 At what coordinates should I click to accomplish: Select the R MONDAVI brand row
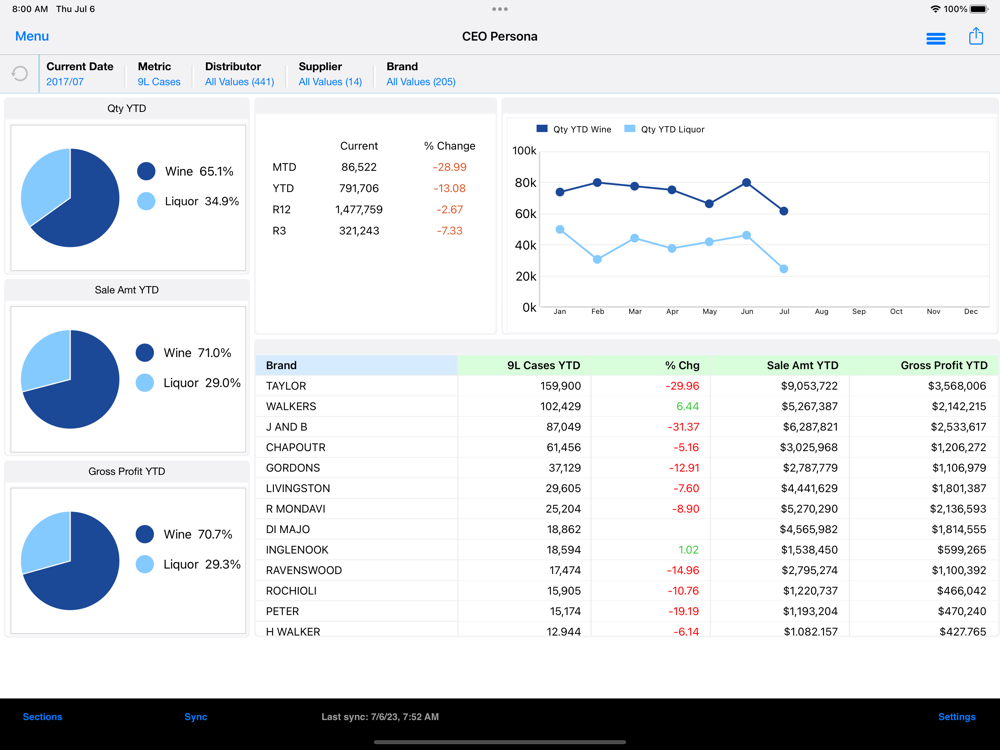point(627,509)
